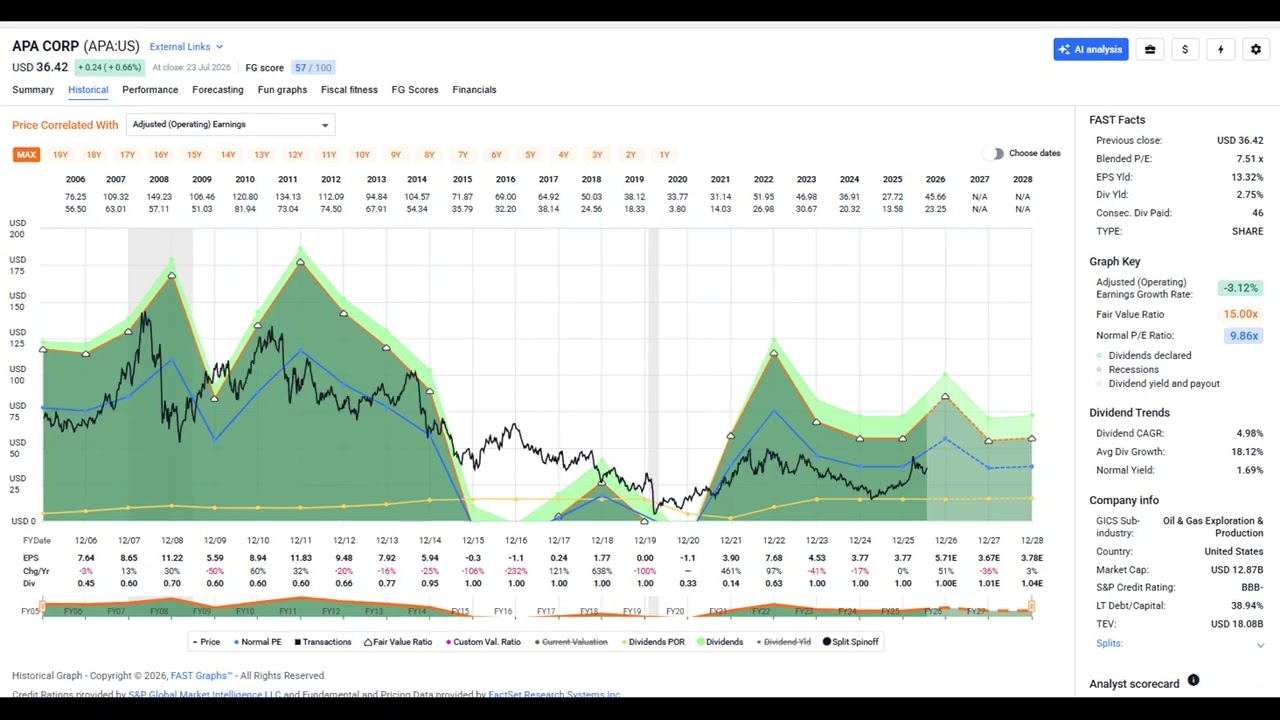
Task: Show the Current Valuation legend item
Action: point(570,642)
